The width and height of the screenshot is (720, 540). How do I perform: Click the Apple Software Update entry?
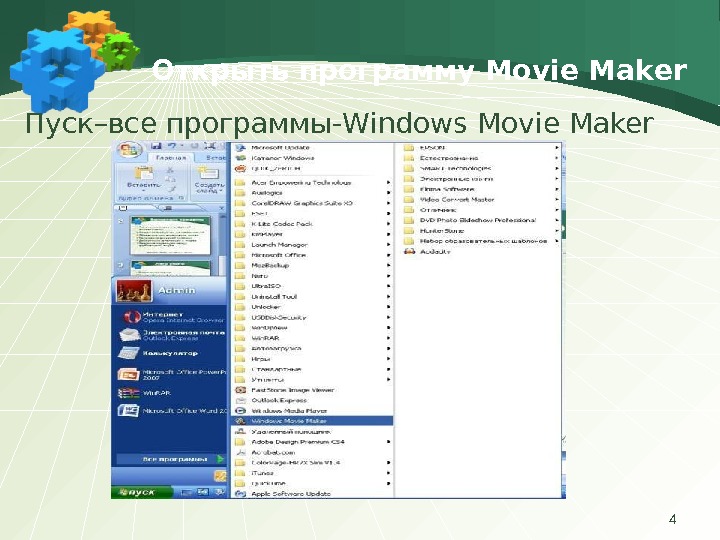[312, 494]
